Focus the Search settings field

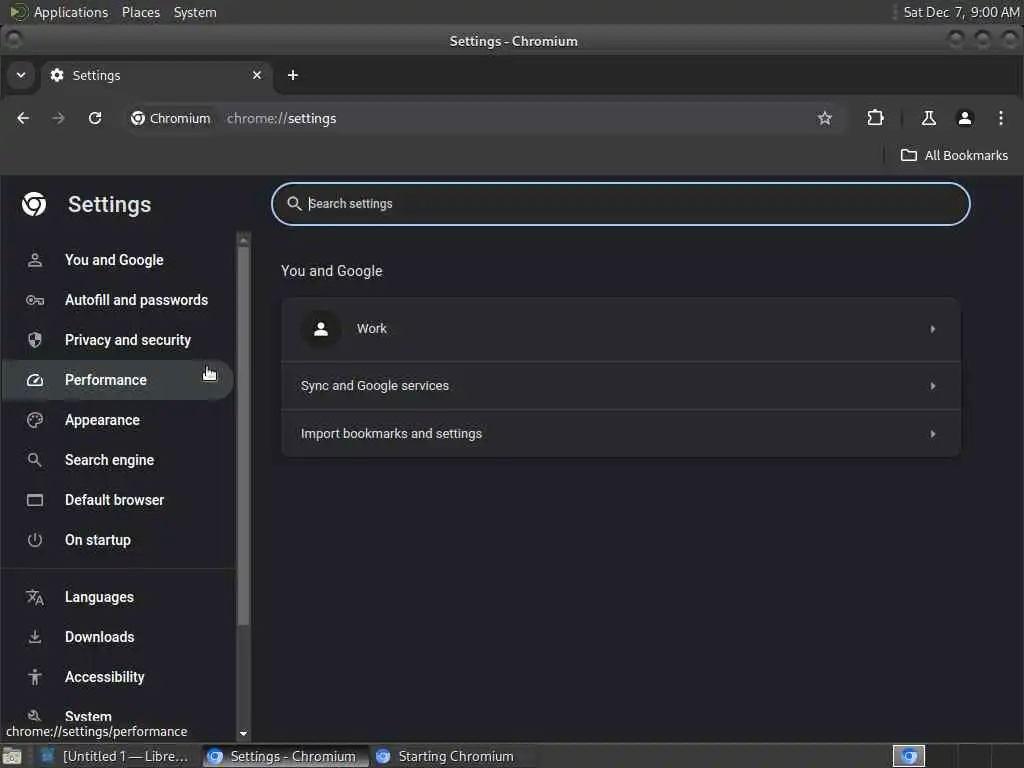pyautogui.click(x=620, y=204)
